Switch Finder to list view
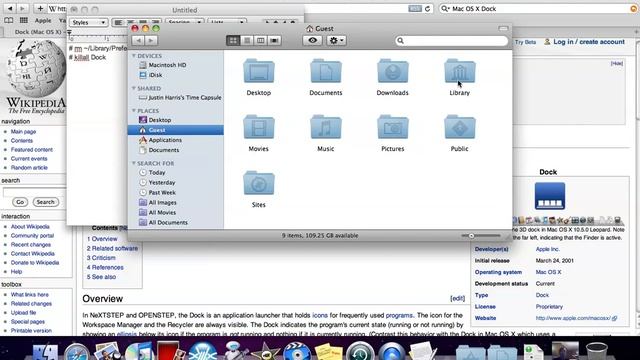 coord(247,40)
